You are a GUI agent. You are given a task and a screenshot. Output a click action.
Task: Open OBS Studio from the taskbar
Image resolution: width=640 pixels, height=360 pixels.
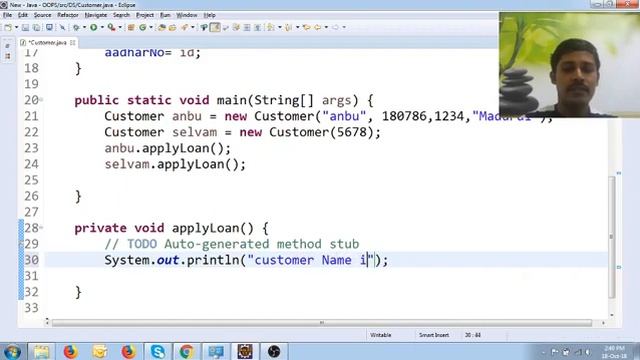tap(274, 351)
